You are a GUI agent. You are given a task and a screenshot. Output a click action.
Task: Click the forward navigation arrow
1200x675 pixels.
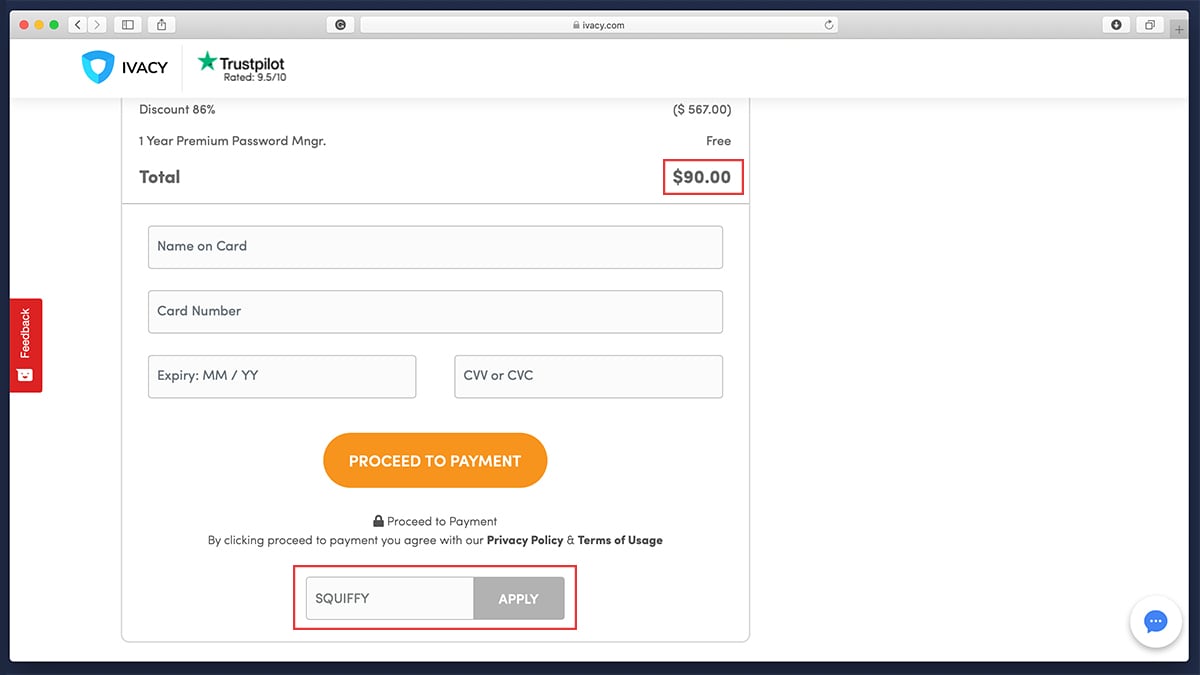pyautogui.click(x=97, y=24)
